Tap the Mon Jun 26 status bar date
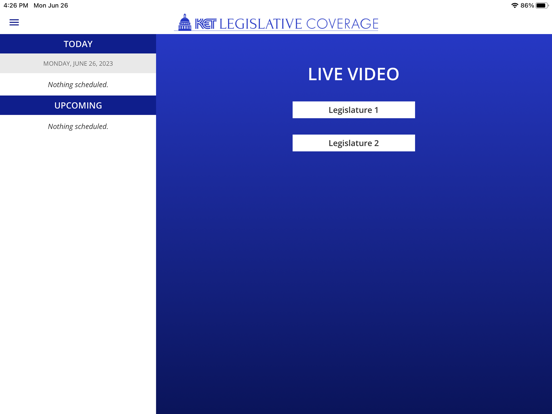 click(x=51, y=5)
